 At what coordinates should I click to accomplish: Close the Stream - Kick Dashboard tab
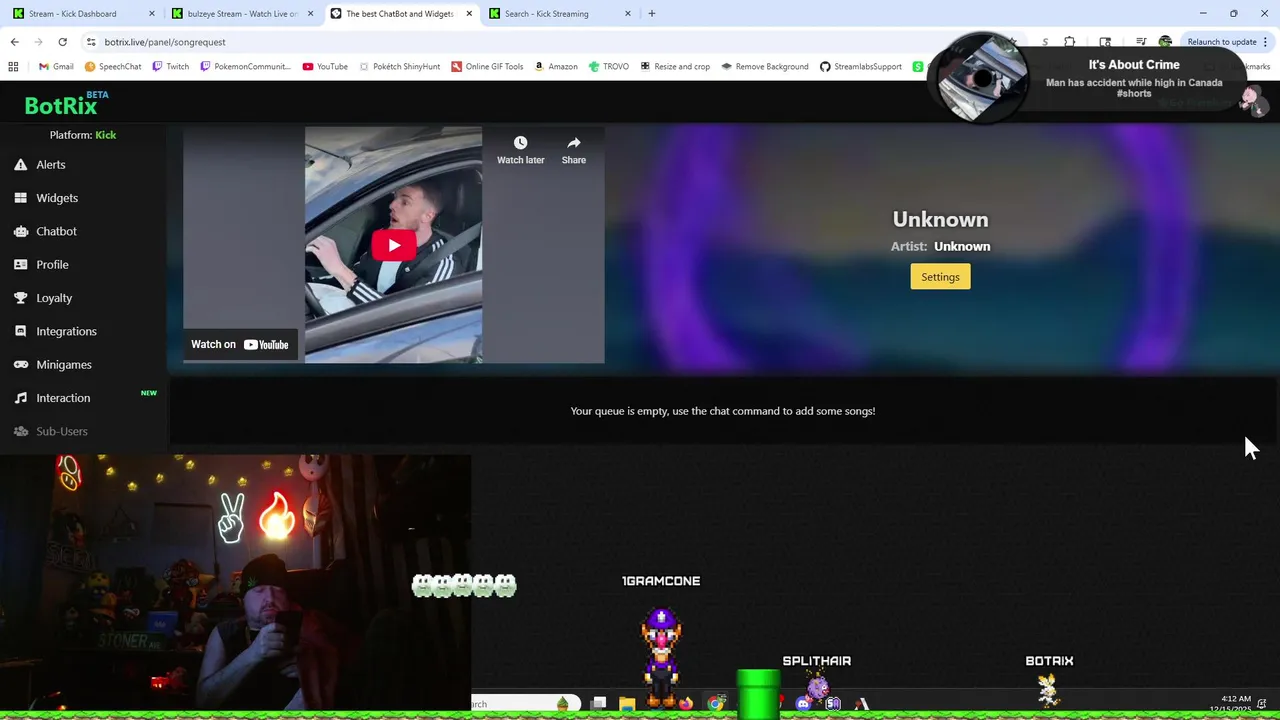coord(152,14)
